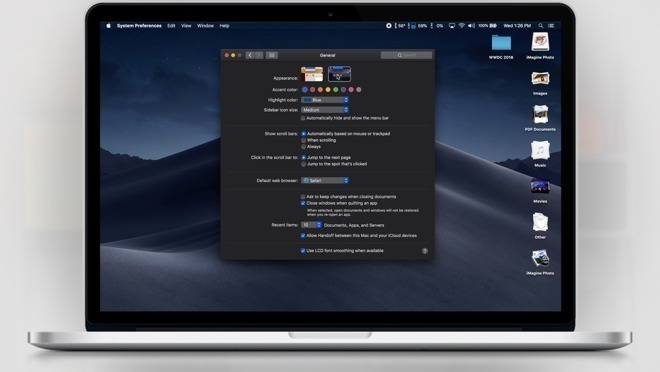660x372 pixels.
Task: Enable Ask to keep changes when closing documents
Action: coord(303,197)
